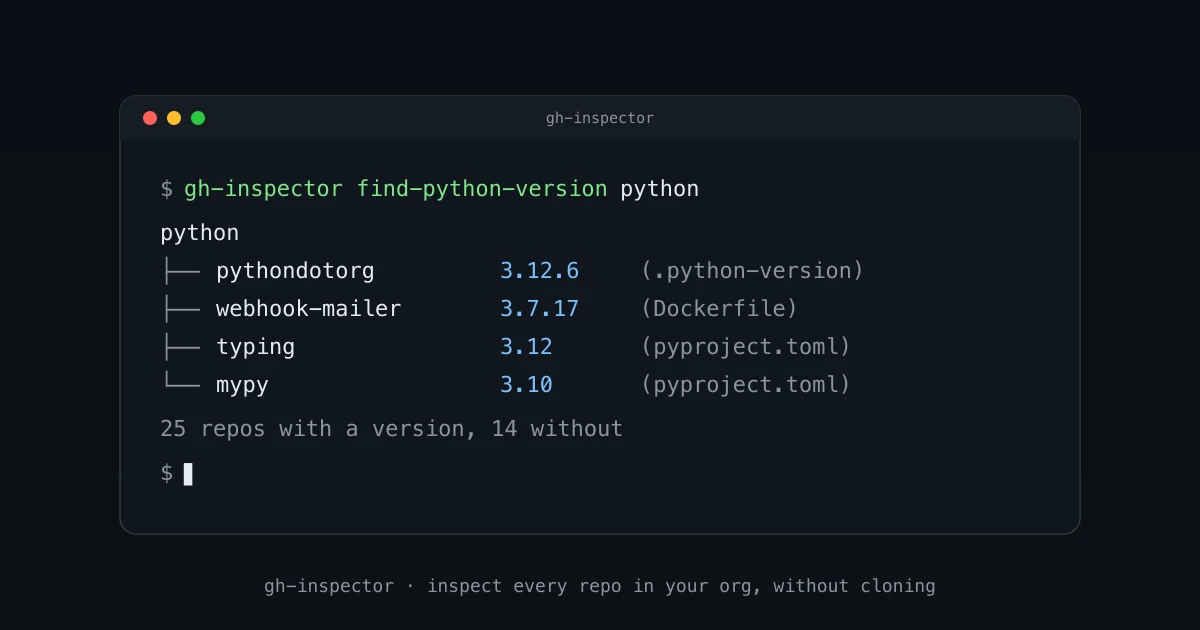Screen dimensions: 1200x630
Task: Click version value 3.12.6
Action: pyautogui.click(x=539, y=271)
